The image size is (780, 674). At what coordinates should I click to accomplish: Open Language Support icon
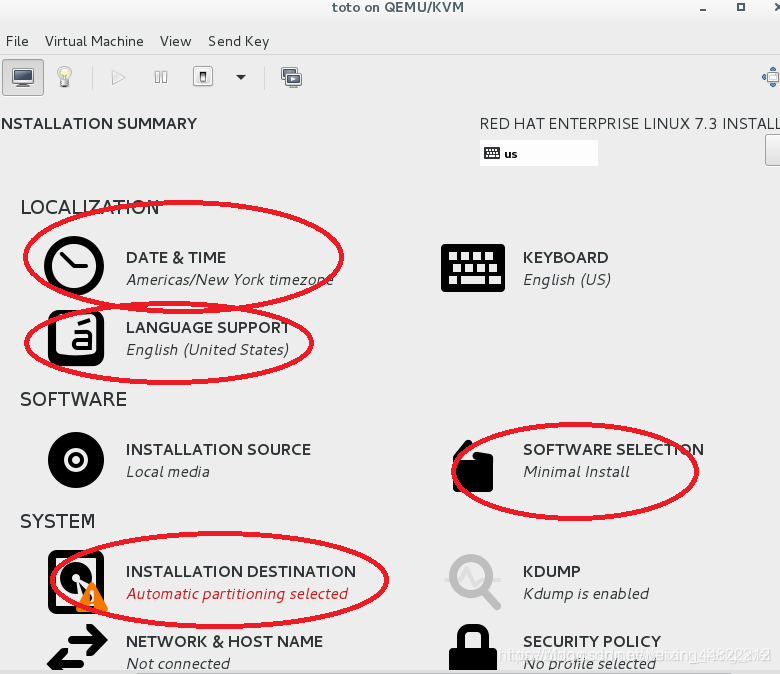point(76,338)
